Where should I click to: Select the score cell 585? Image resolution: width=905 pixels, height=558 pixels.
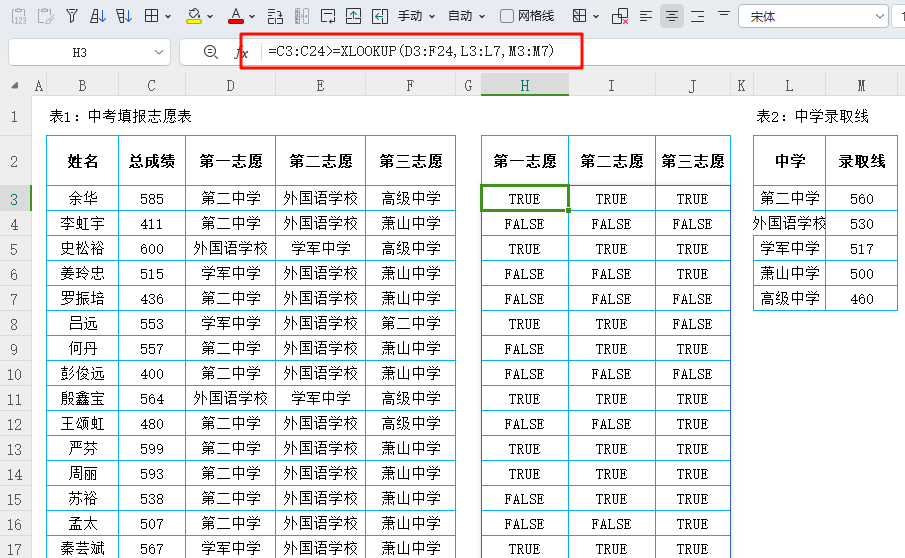point(152,199)
